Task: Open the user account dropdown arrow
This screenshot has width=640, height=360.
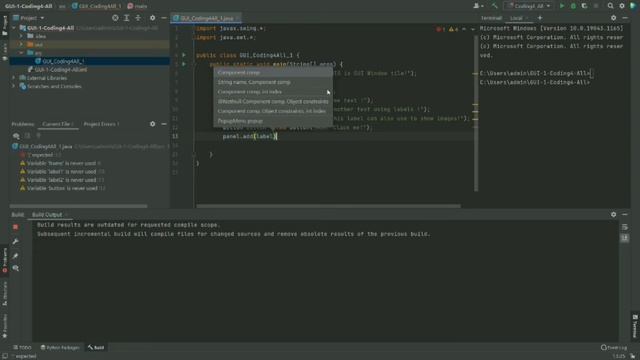Action: click(482, 6)
